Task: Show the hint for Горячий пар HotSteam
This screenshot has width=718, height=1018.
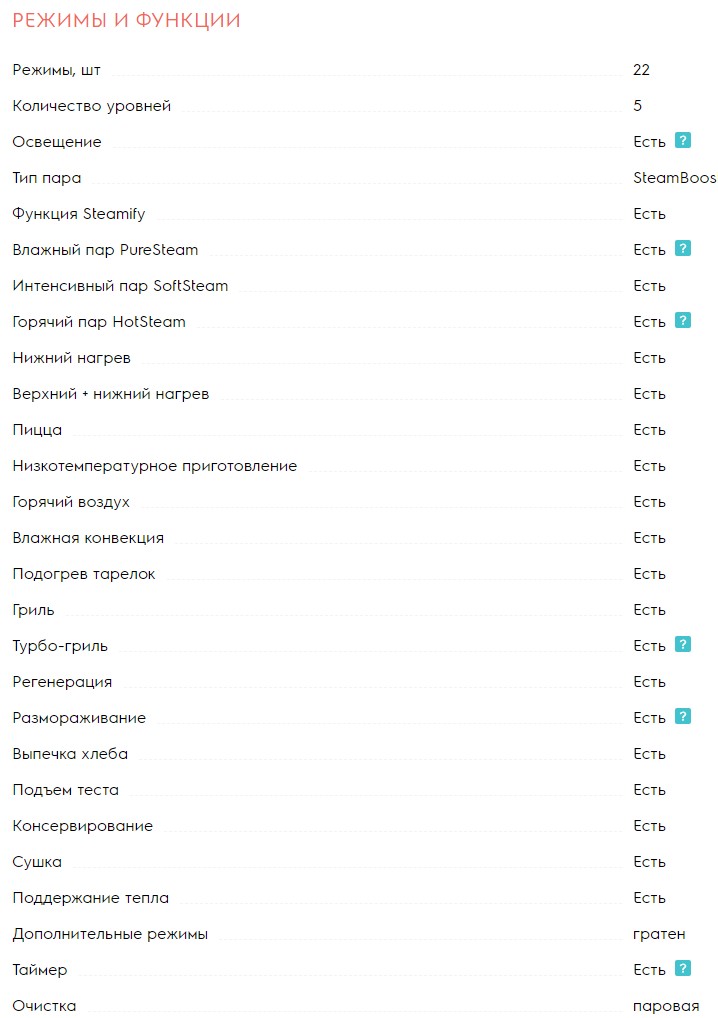Action: [x=683, y=321]
